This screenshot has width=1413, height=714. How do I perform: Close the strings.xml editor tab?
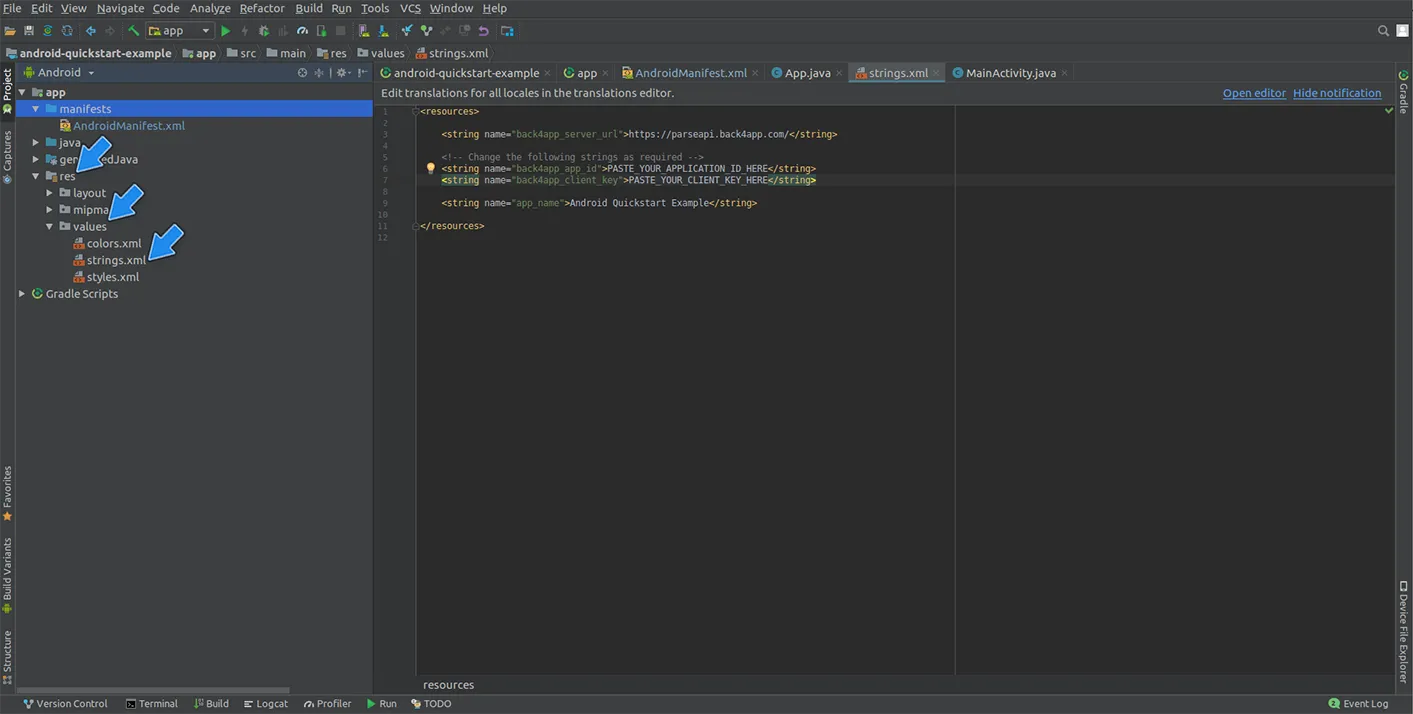pos(937,73)
